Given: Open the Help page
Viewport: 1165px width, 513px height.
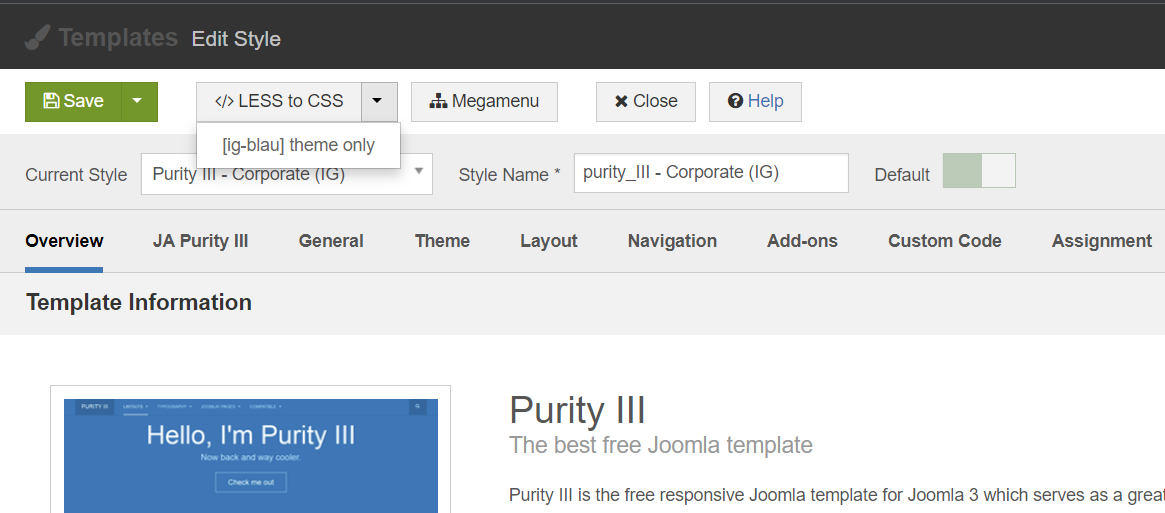Looking at the screenshot, I should click(x=755, y=101).
